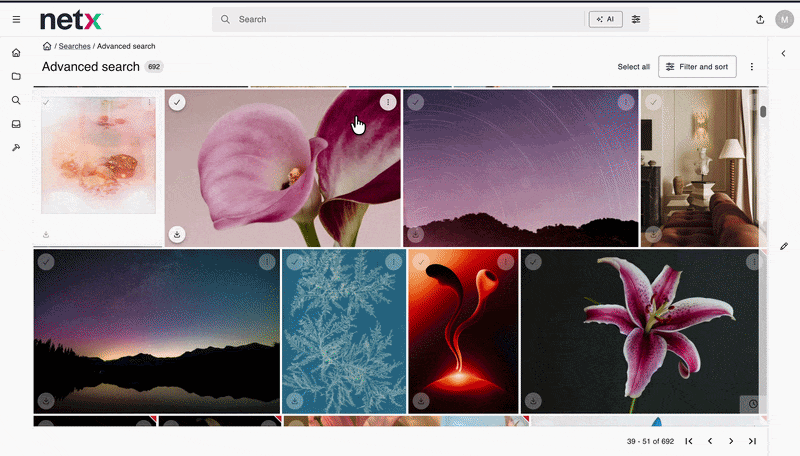
Task: Download the calla lily asset
Action: click(x=177, y=235)
